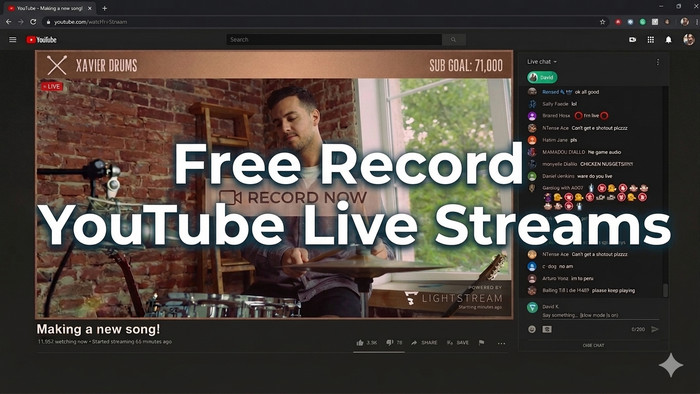The height and width of the screenshot is (394, 700).
Task: Open the YouTube apps grid
Action: [x=650, y=40]
